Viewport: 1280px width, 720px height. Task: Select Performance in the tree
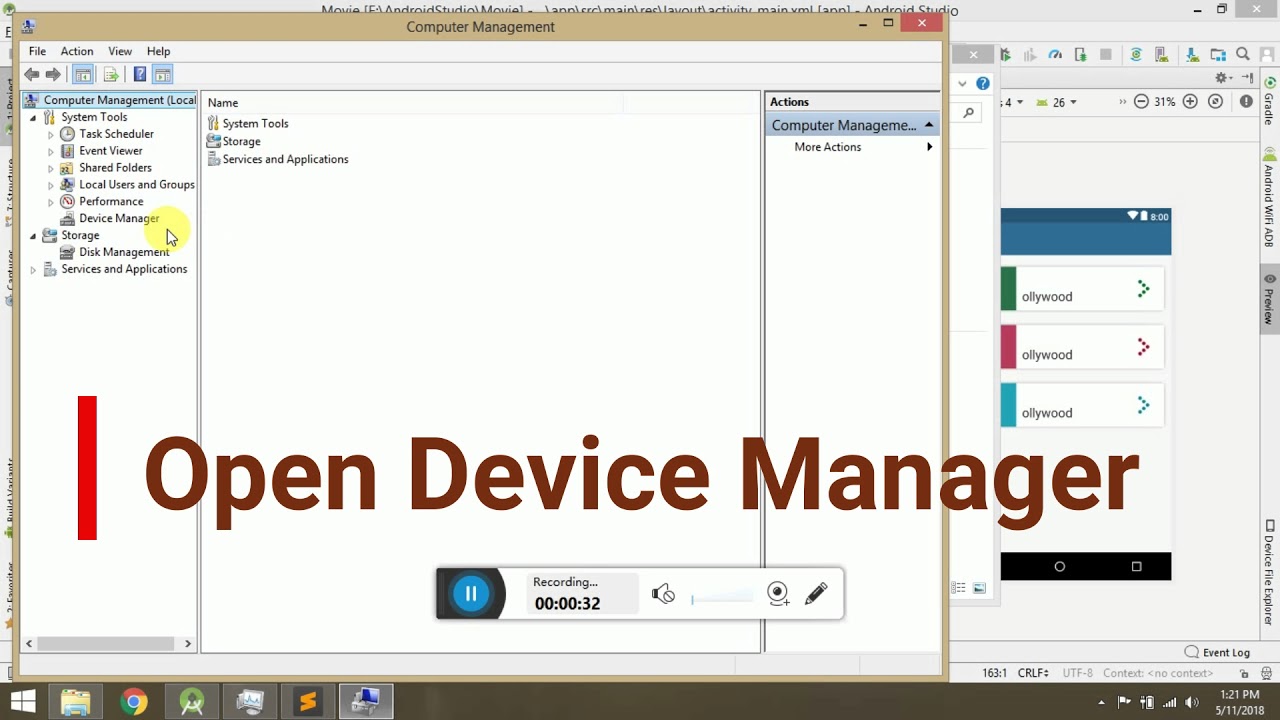coord(111,202)
